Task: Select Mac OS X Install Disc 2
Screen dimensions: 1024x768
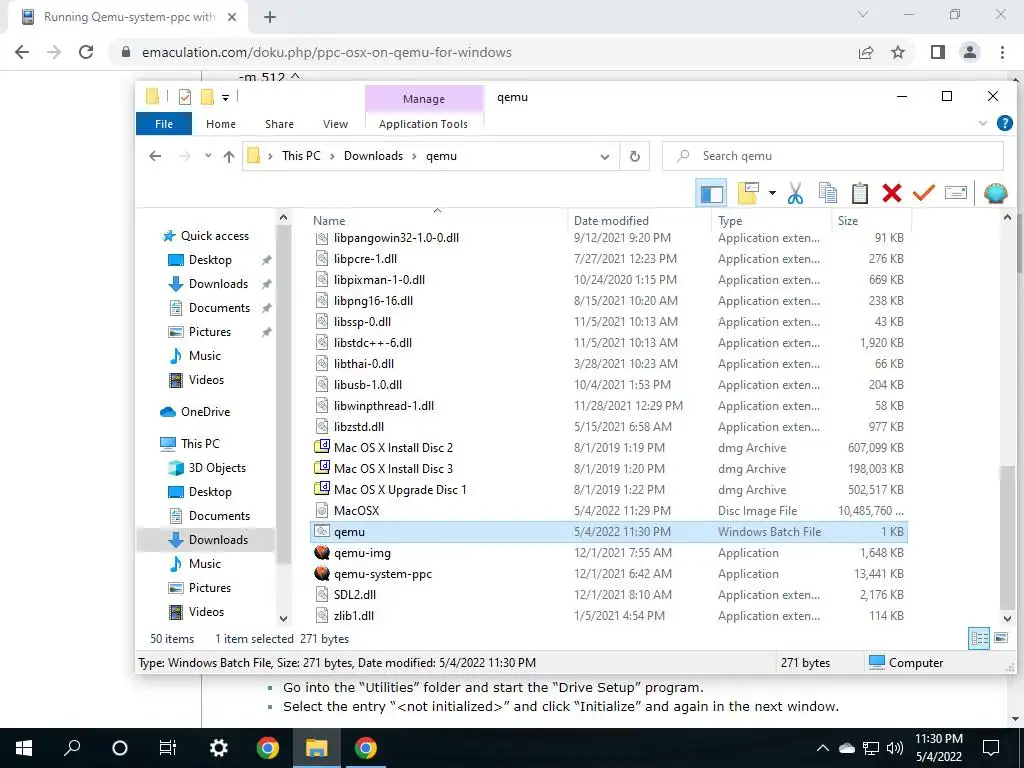Action: [x=609, y=448]
